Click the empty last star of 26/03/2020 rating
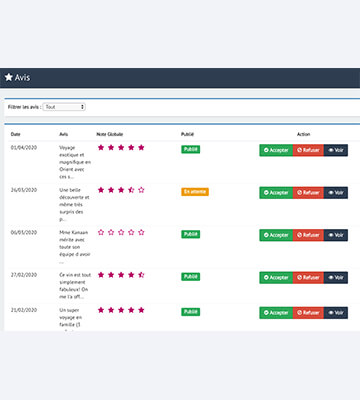The height and width of the screenshot is (400, 360). pyautogui.click(x=141, y=190)
